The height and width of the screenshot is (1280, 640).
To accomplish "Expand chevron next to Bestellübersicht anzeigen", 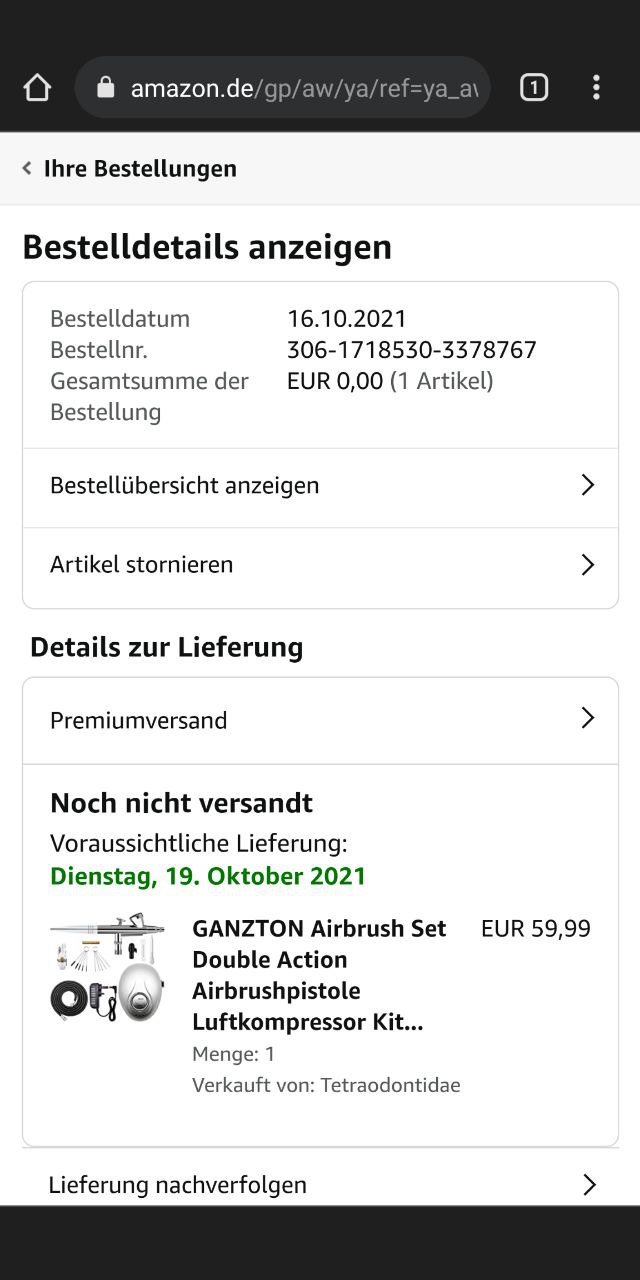I will (x=588, y=486).
